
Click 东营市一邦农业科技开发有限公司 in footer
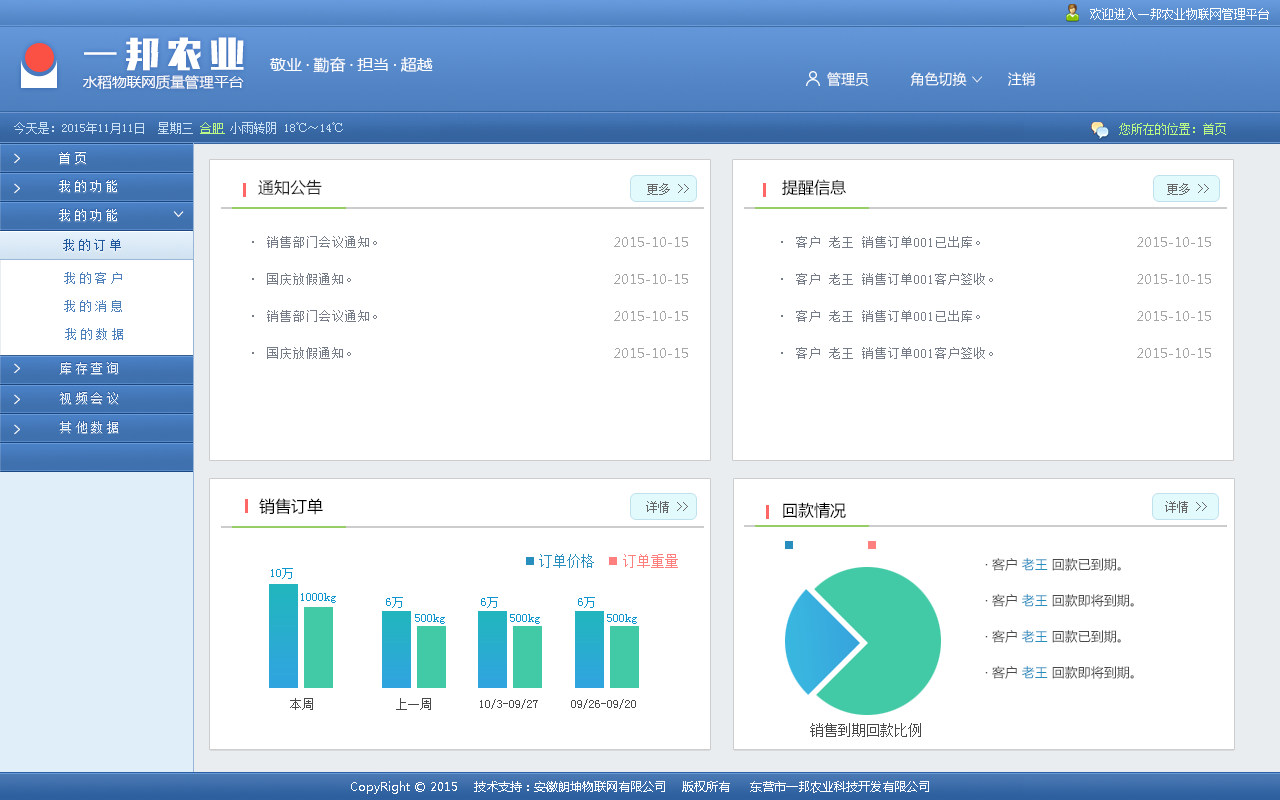pyautogui.click(x=840, y=787)
